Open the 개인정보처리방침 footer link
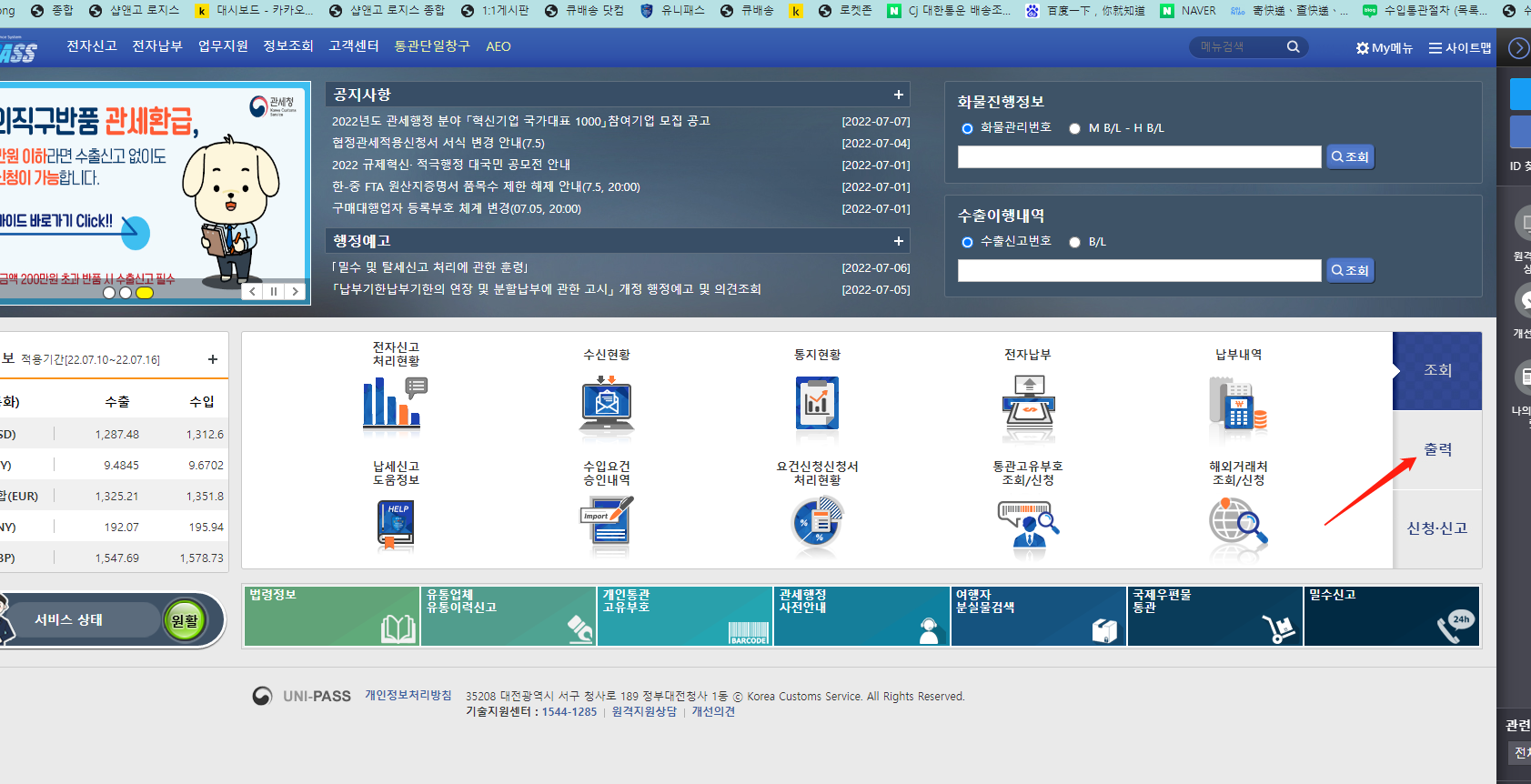 coord(408,695)
